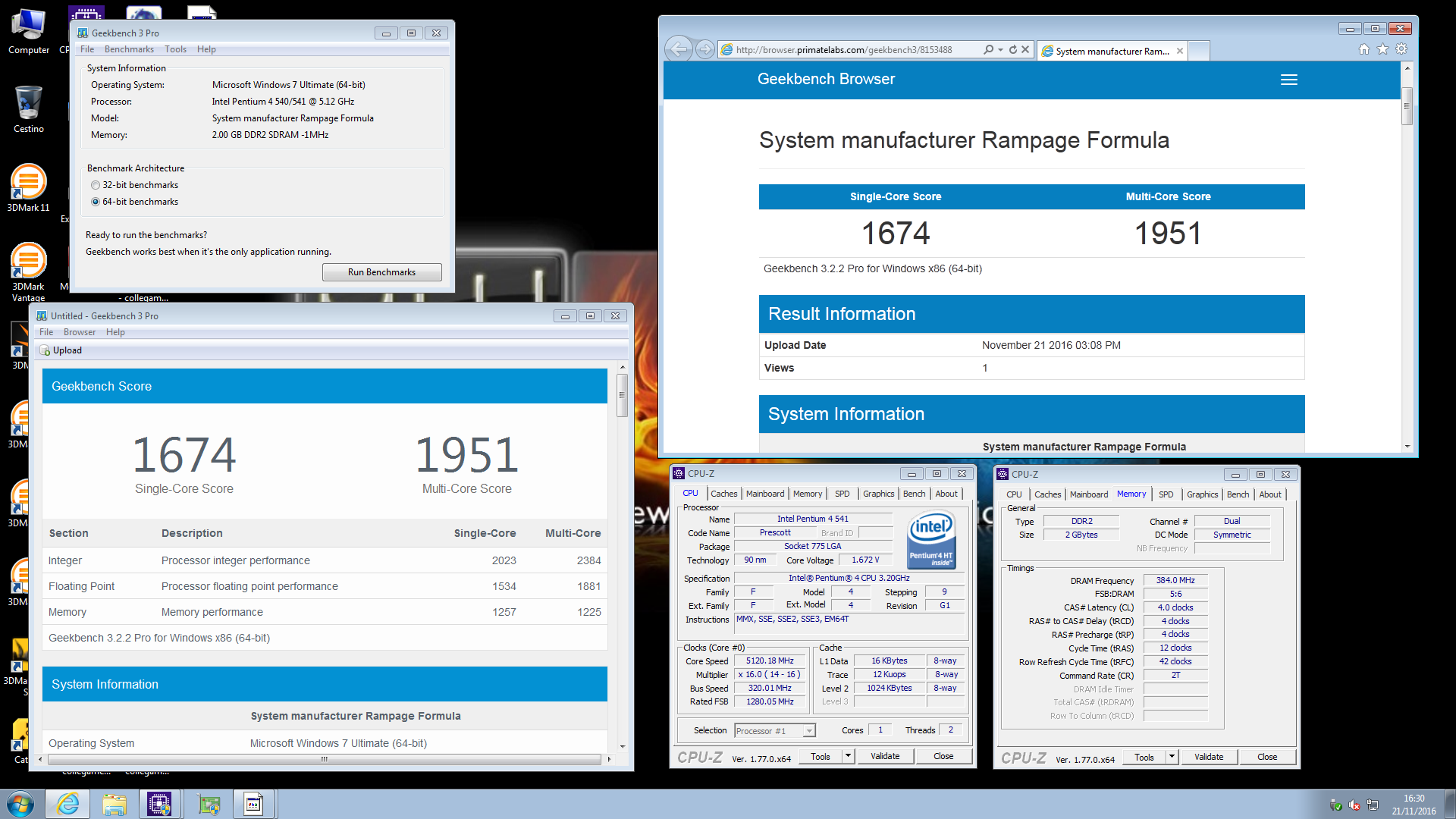This screenshot has height=819, width=1456.
Task: Refresh the Geekbench Browser page
Action: [x=1012, y=49]
